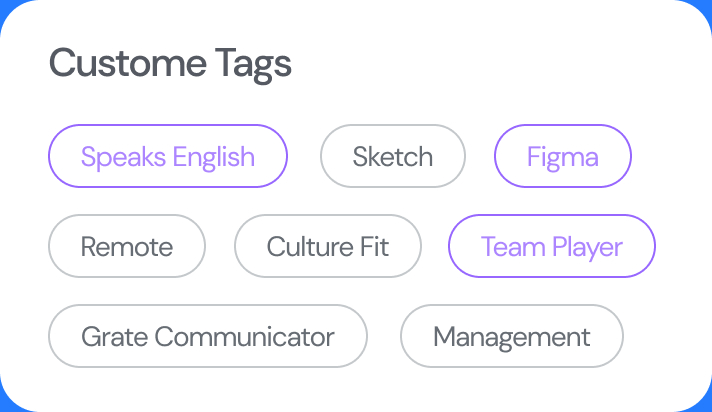The height and width of the screenshot is (412, 712).
Task: Add Management to selected tags
Action: (x=512, y=337)
